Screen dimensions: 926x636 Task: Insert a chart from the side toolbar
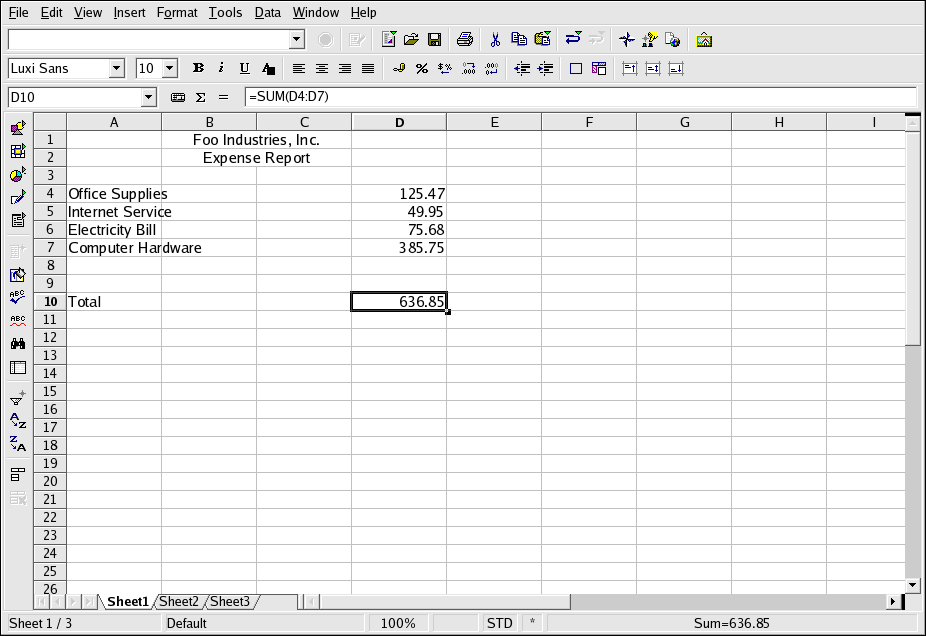(x=18, y=175)
